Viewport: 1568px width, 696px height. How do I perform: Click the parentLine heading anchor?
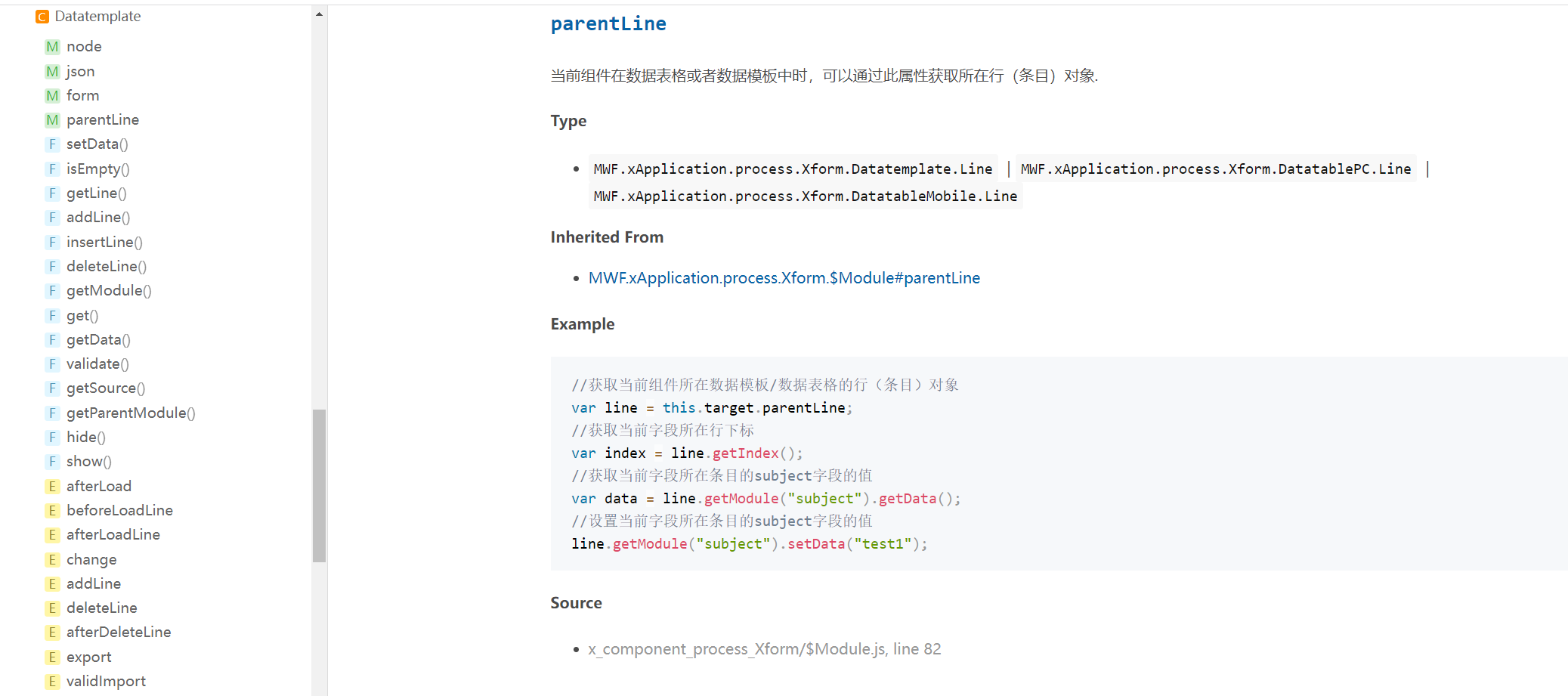(x=608, y=24)
